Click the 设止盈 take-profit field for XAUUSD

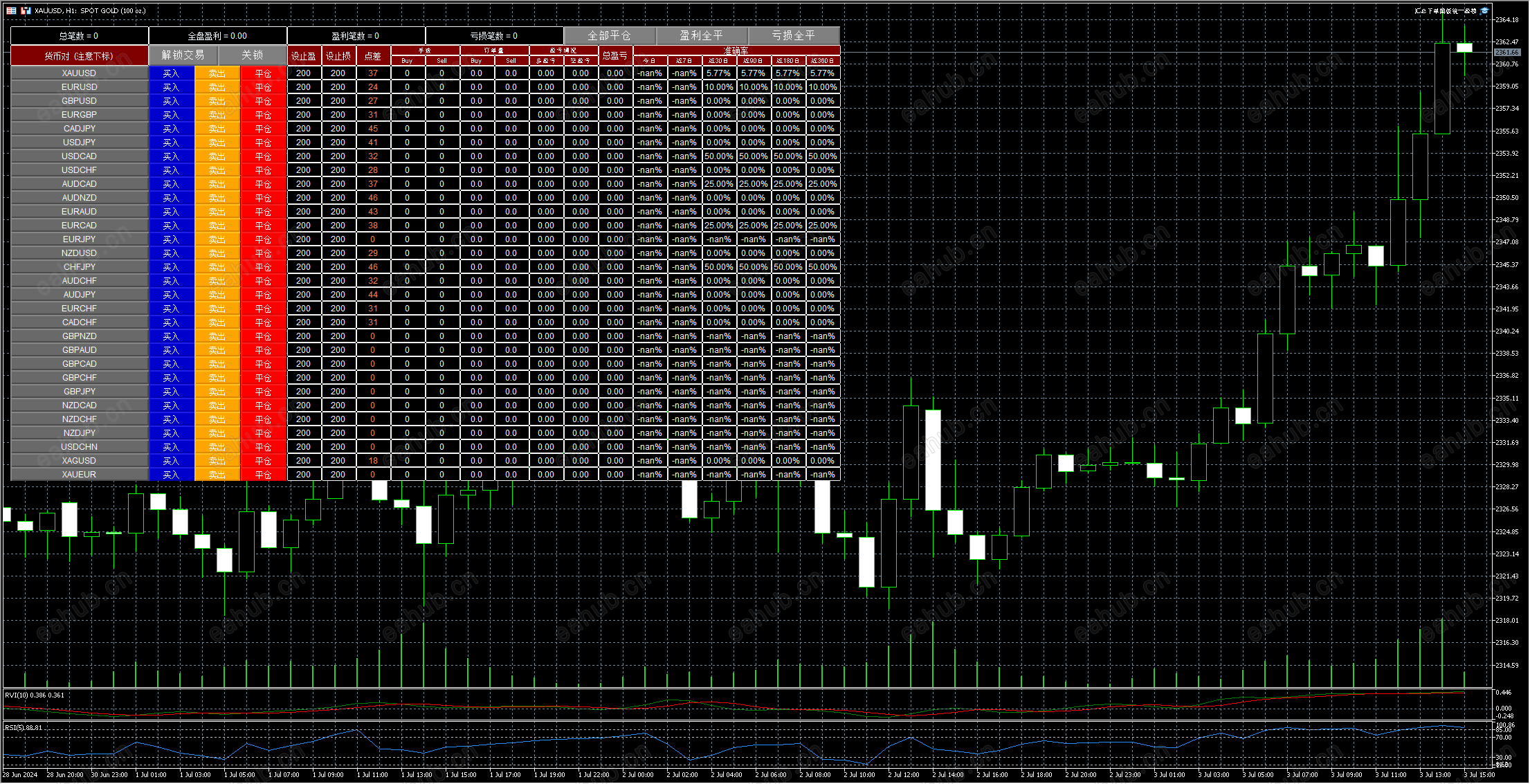click(304, 73)
